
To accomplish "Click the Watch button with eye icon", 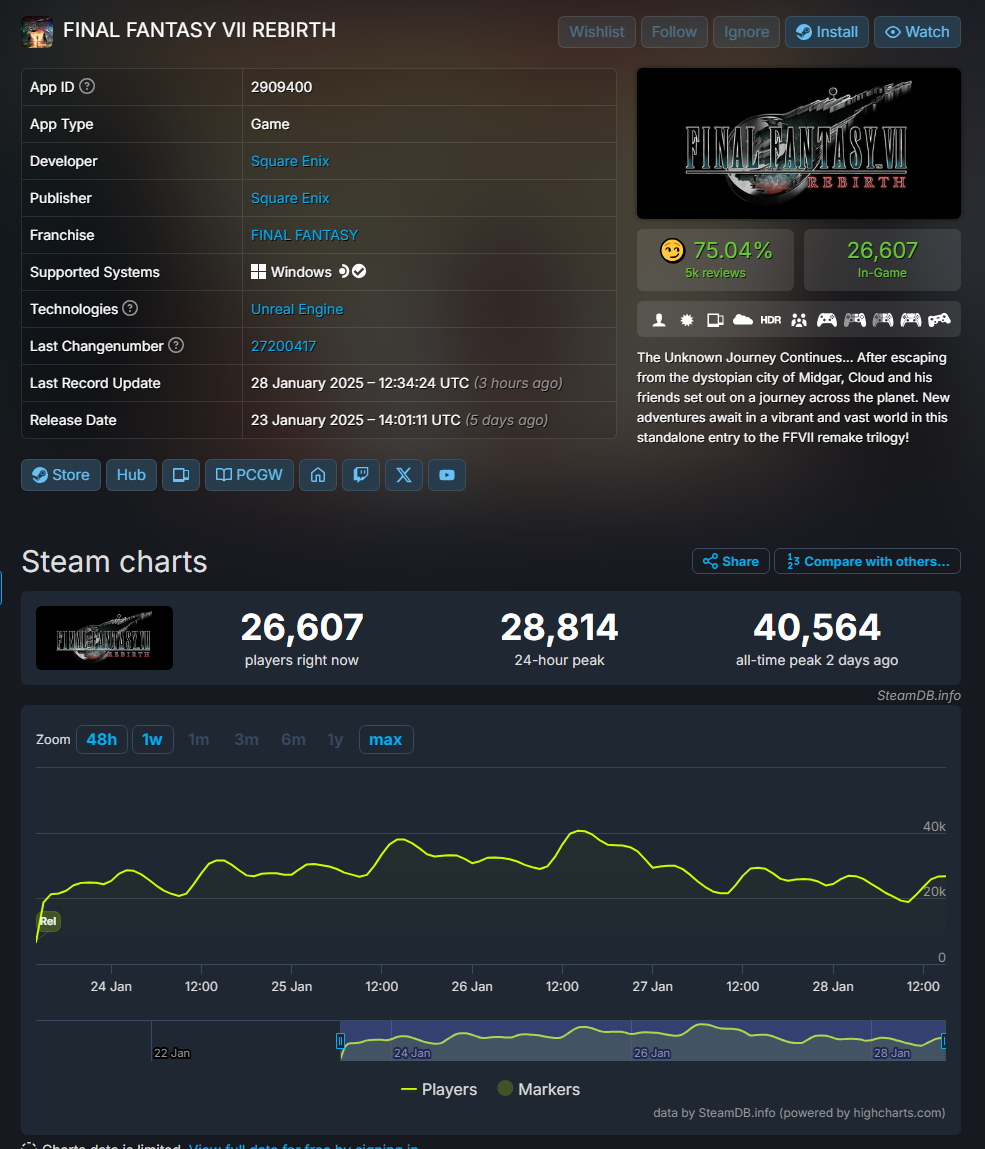I will [x=917, y=32].
